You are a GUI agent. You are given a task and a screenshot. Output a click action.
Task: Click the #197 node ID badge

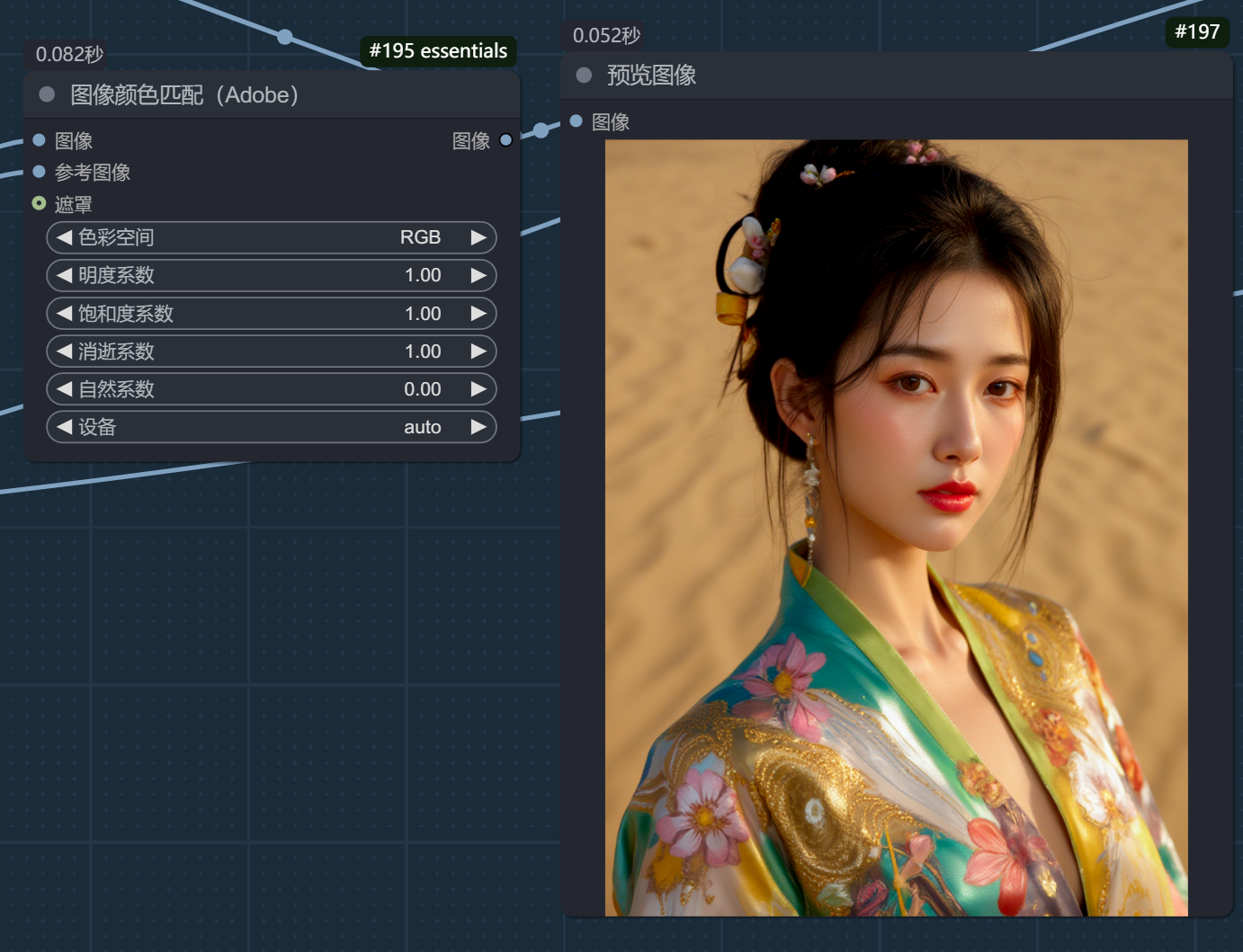pyautogui.click(x=1197, y=31)
